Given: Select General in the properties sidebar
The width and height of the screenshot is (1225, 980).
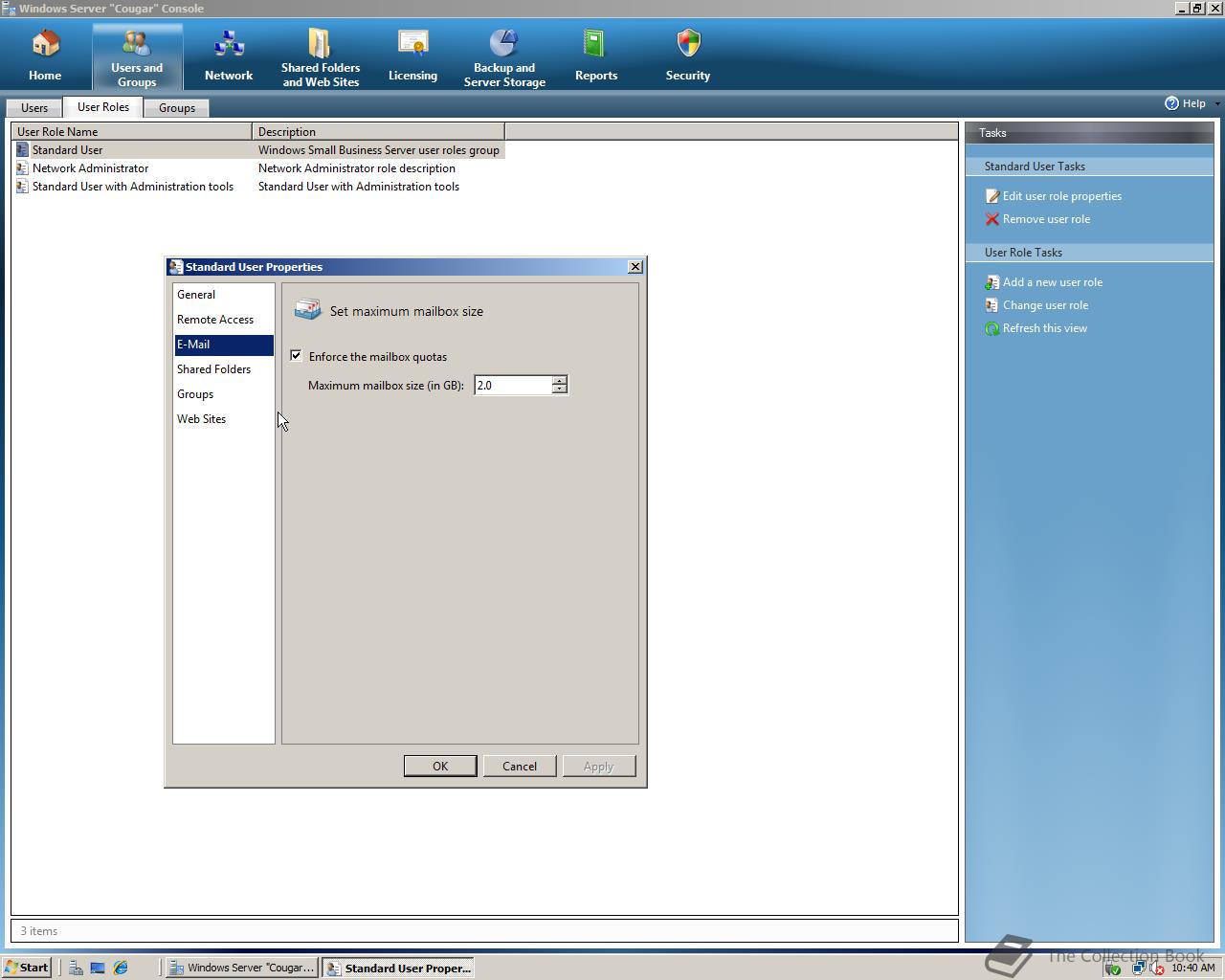Looking at the screenshot, I should tap(224, 295).
